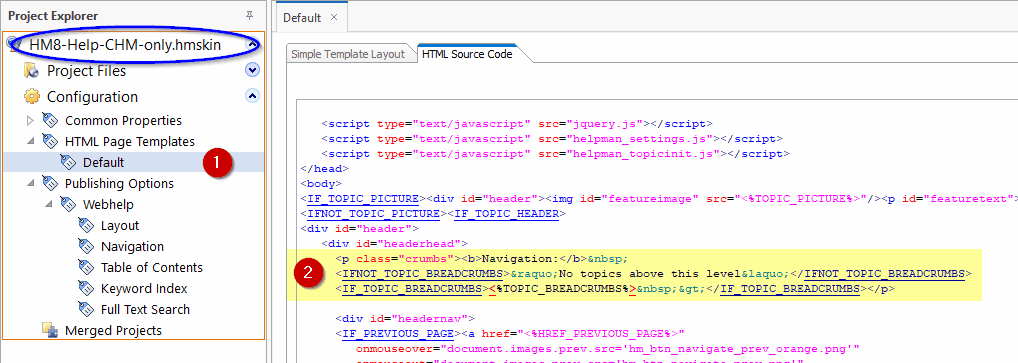The height and width of the screenshot is (363, 1018).
Task: Click the Navigation tag icon
Action: click(x=86, y=245)
